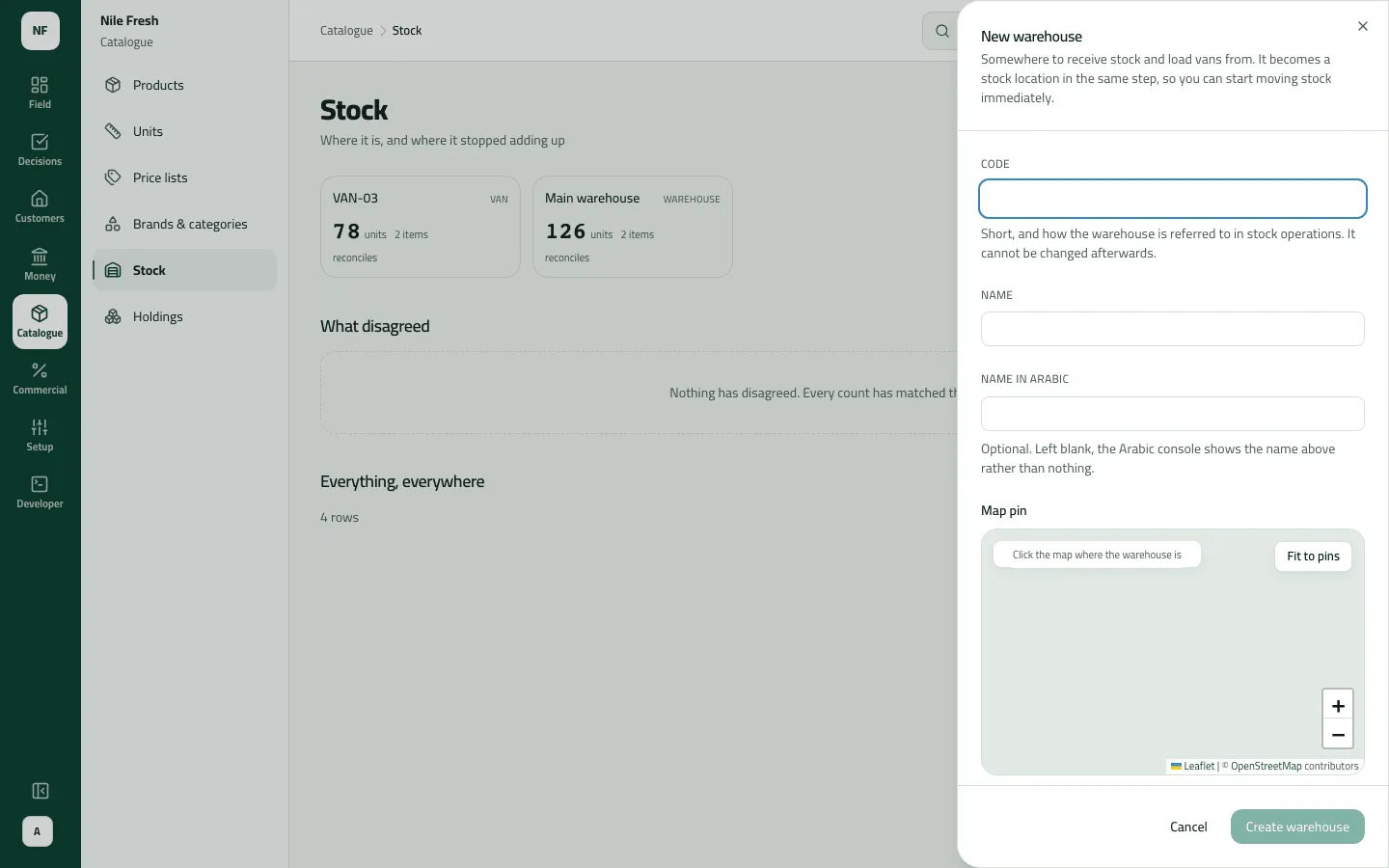Open the Commercial section

40,378
